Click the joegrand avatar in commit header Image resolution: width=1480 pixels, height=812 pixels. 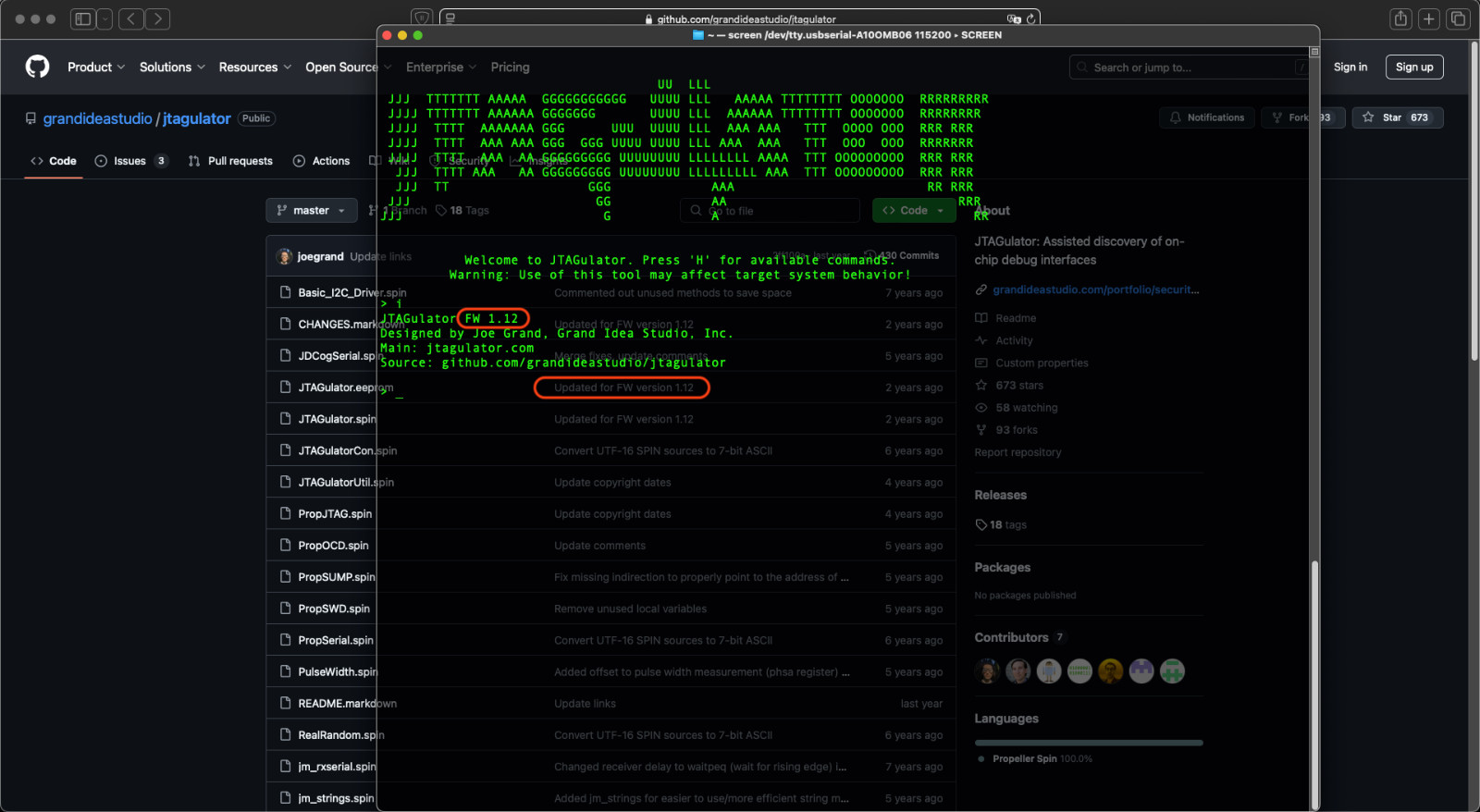(x=285, y=256)
